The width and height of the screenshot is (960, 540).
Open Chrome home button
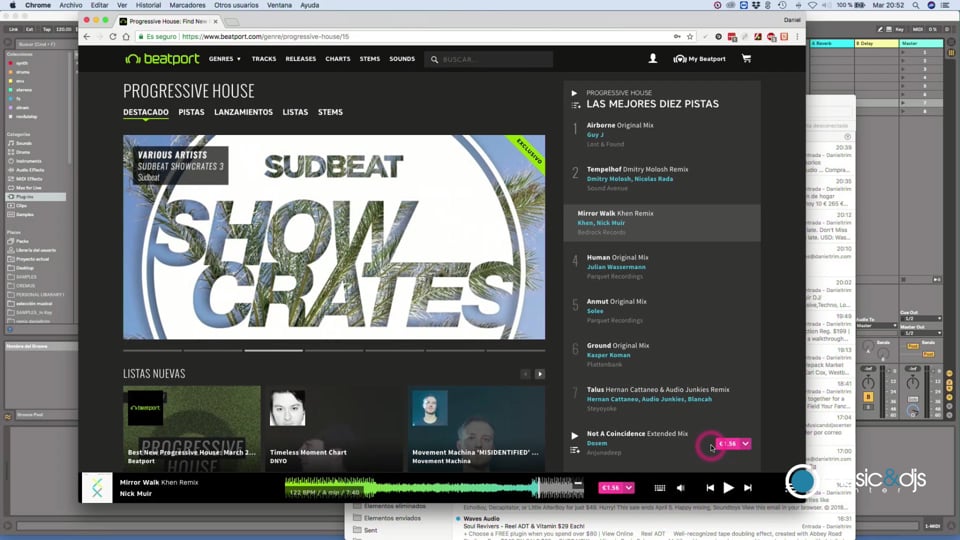tap(126, 37)
